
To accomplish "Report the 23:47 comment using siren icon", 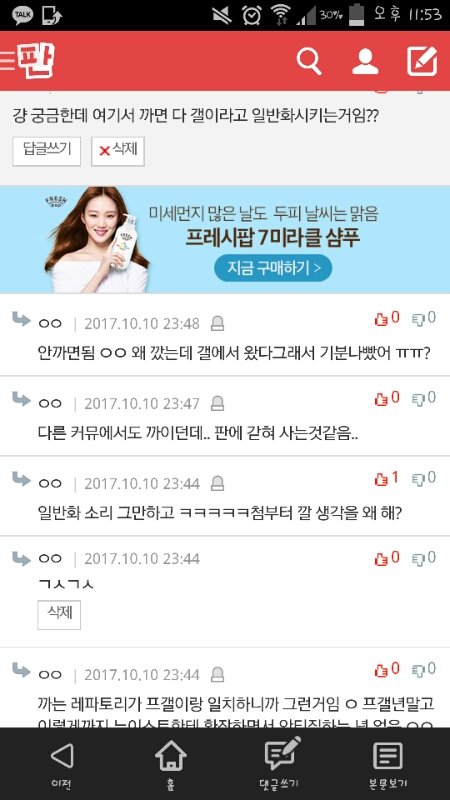I will [x=218, y=404].
